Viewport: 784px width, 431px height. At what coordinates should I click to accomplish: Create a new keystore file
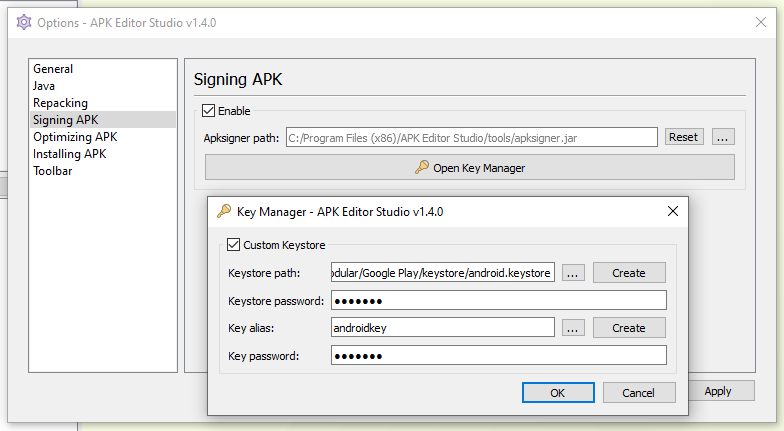(x=629, y=273)
